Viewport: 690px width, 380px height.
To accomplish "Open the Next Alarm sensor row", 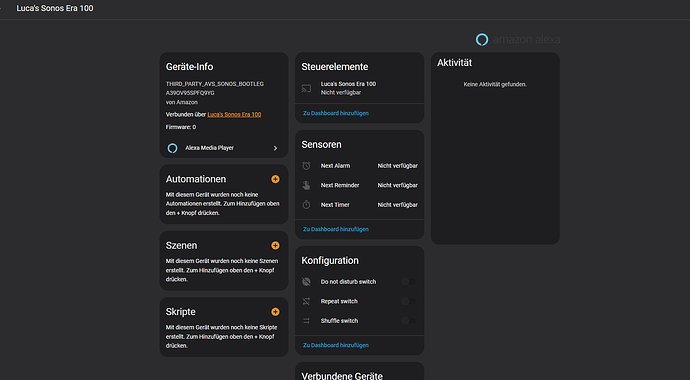I will [360, 166].
